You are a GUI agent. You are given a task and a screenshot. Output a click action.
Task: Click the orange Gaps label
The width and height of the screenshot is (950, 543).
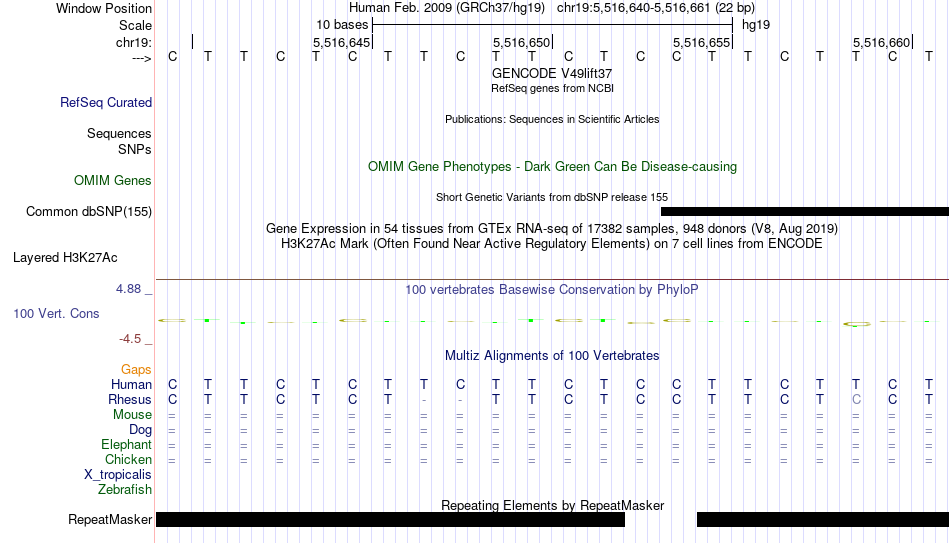click(136, 369)
